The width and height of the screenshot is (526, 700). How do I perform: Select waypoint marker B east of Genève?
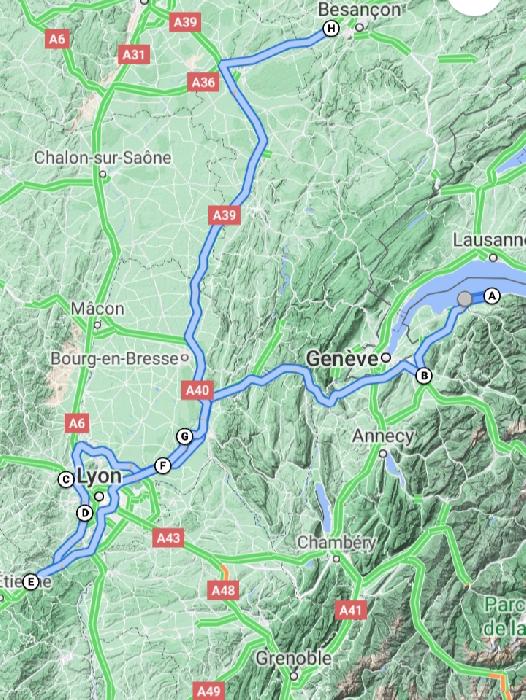click(x=424, y=375)
